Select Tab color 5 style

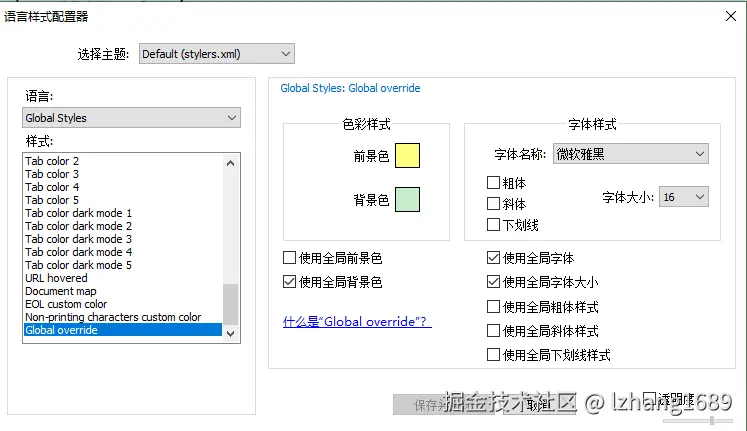tap(123, 200)
